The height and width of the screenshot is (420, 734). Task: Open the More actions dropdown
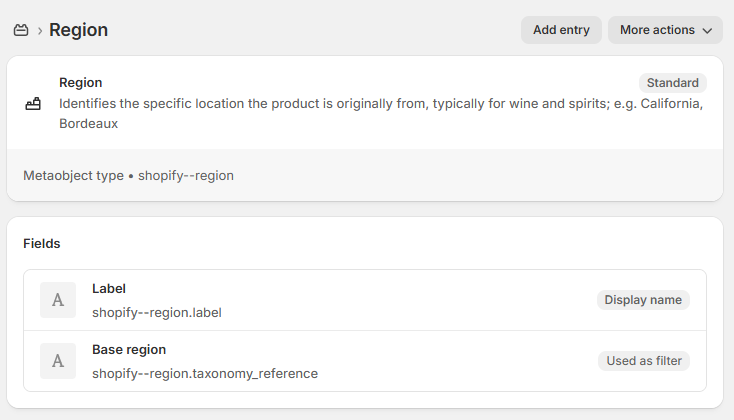tap(665, 30)
